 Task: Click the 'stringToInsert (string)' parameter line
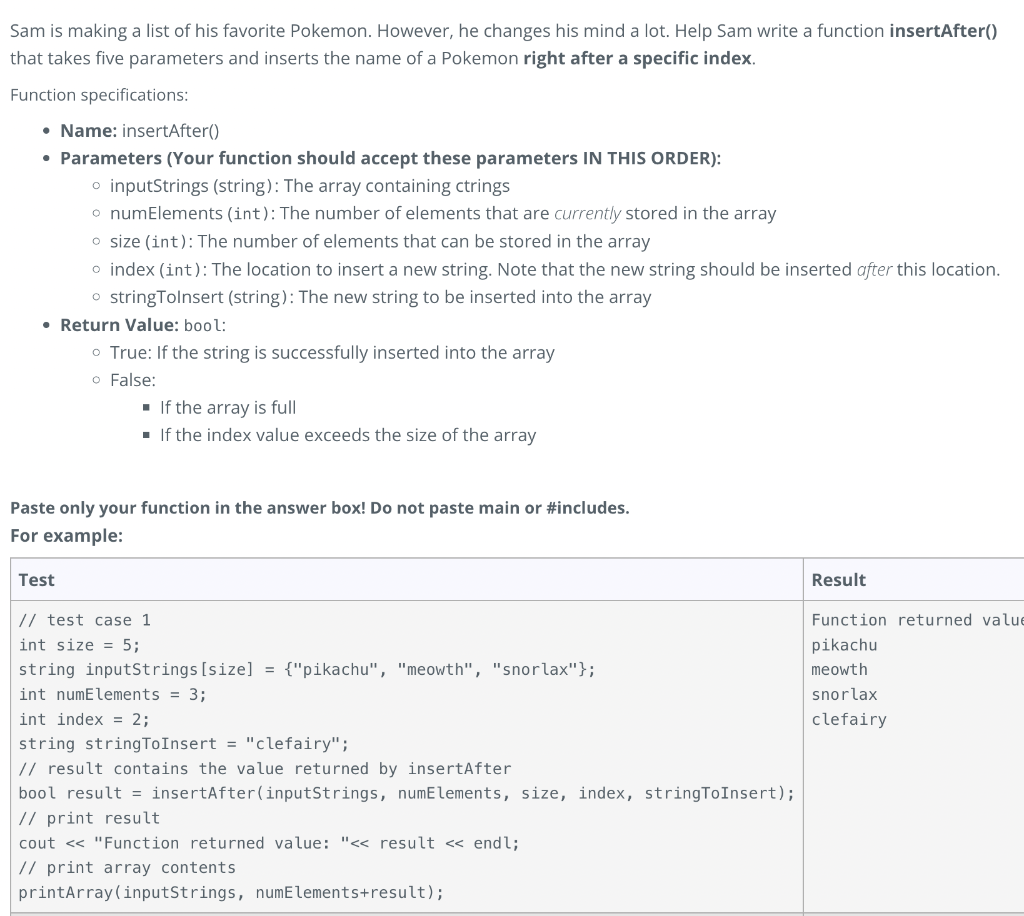(381, 297)
